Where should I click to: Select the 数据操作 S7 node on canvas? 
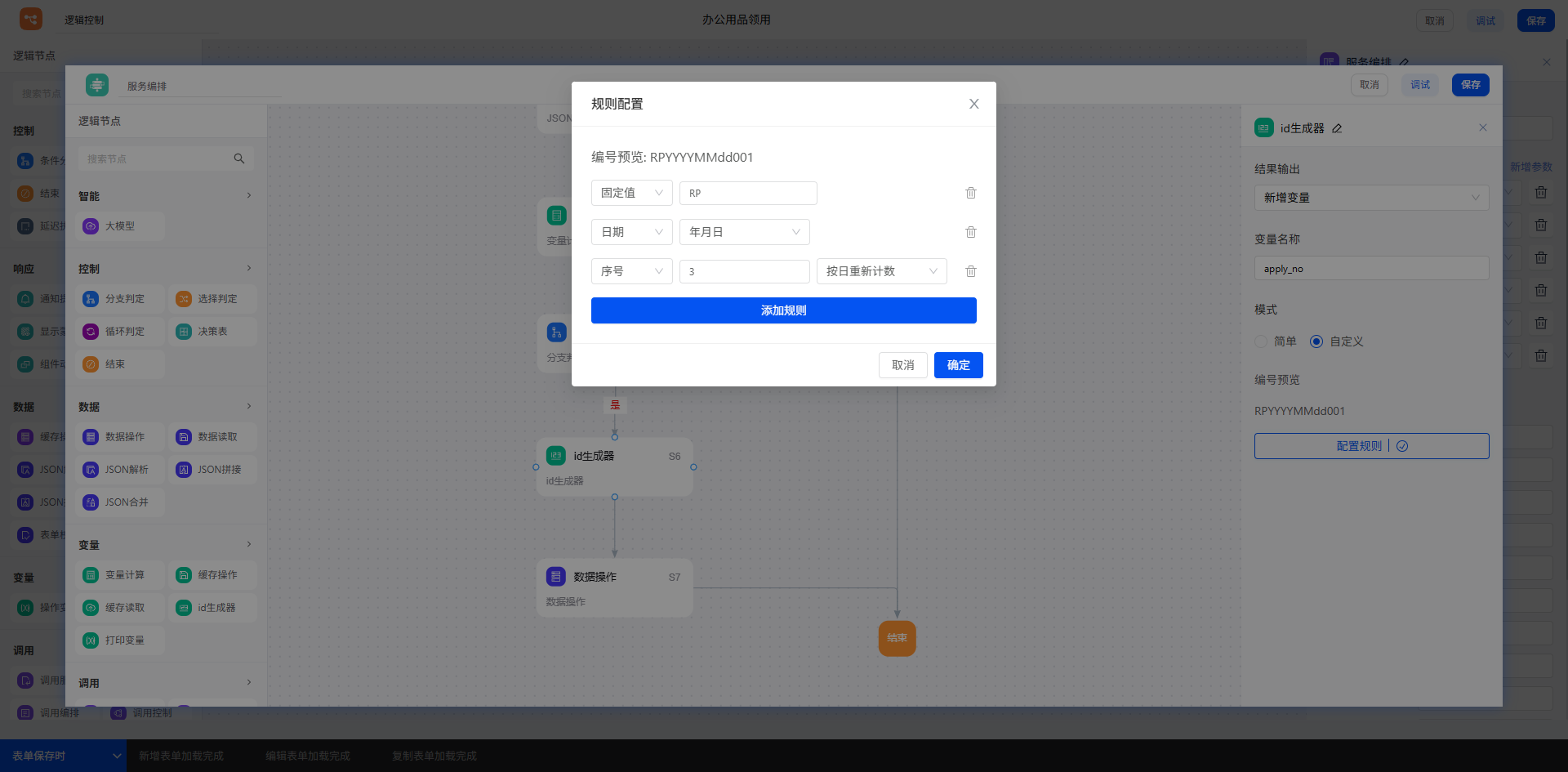click(614, 587)
